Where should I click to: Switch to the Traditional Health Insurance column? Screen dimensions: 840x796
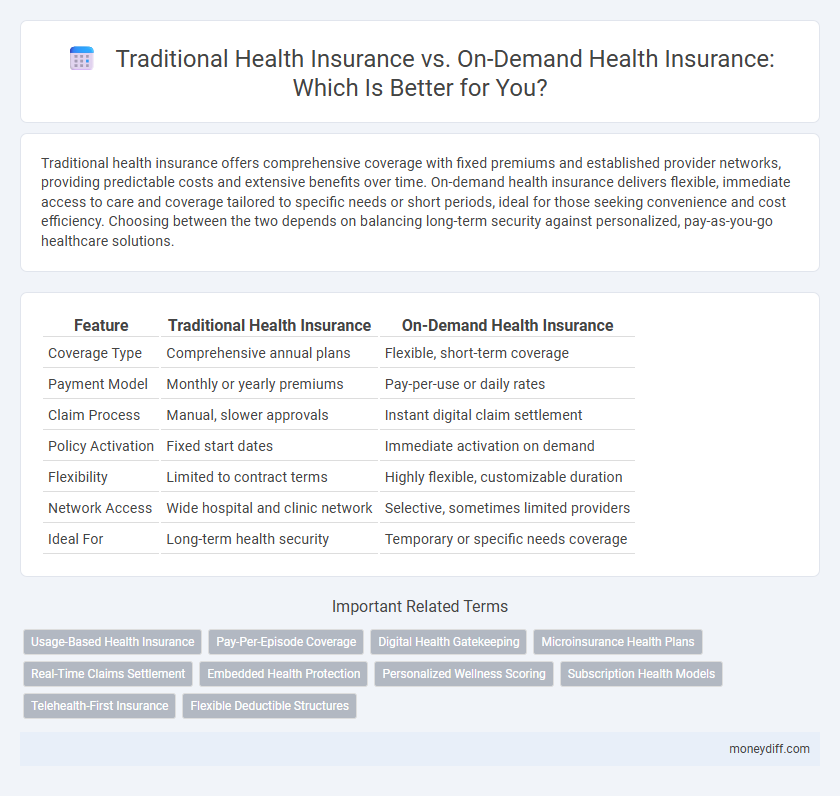(269, 325)
